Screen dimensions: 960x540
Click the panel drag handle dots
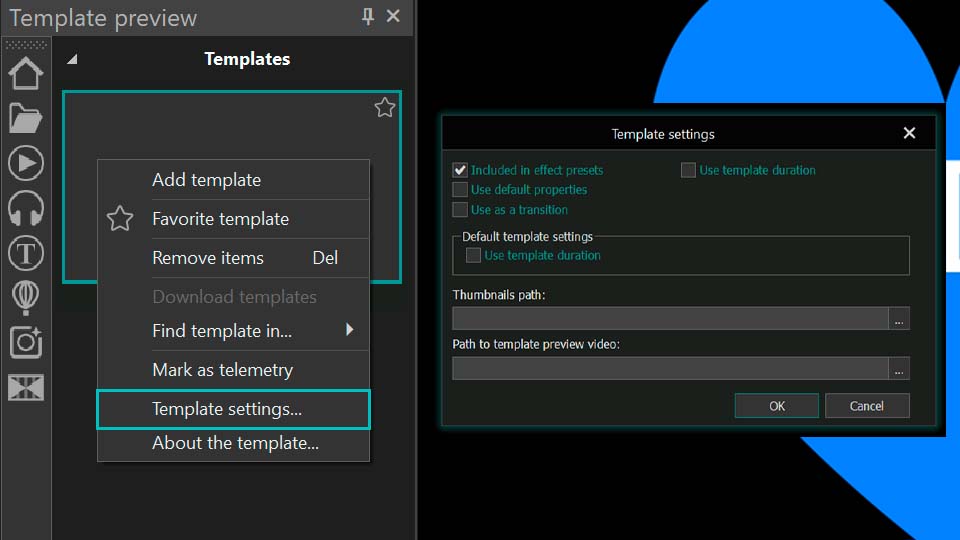(x=26, y=45)
